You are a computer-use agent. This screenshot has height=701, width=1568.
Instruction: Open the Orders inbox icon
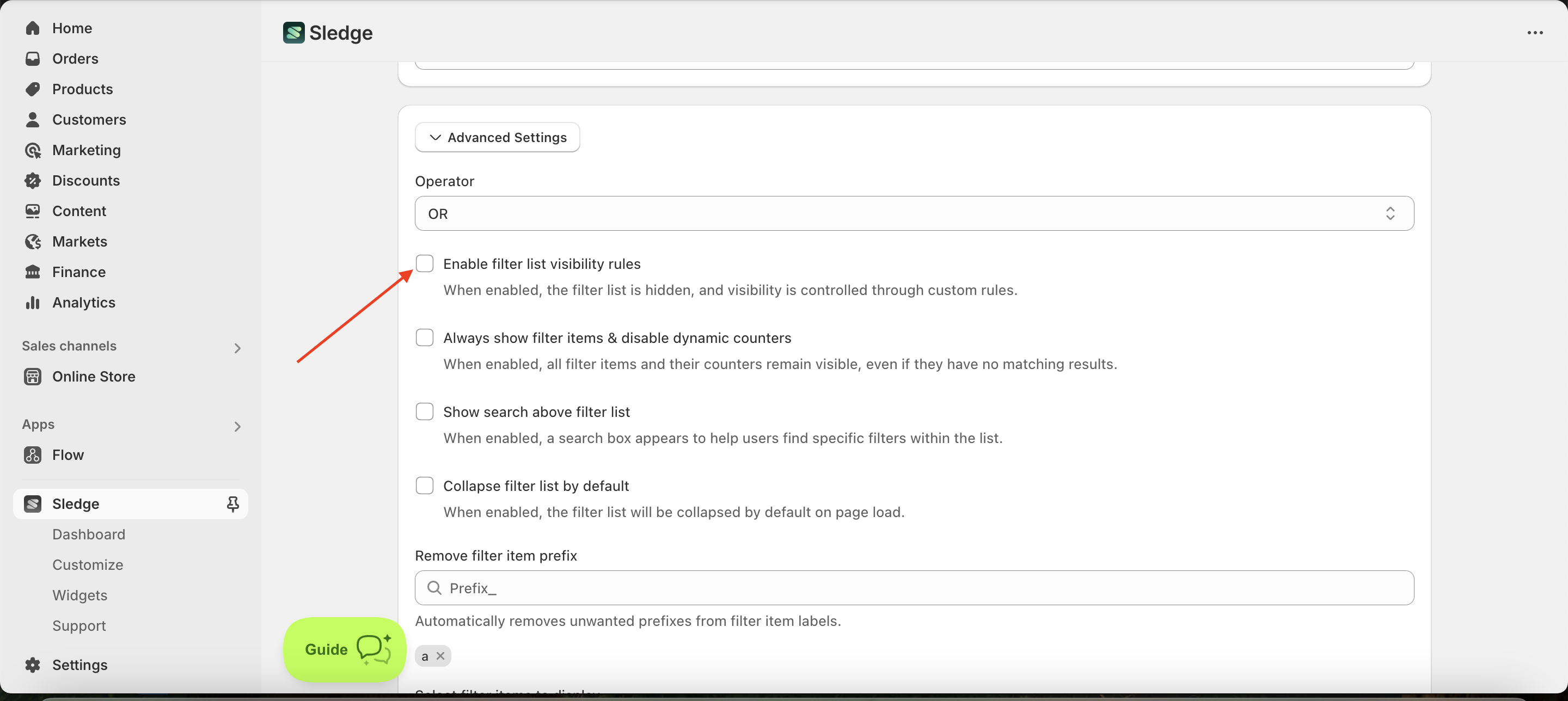point(33,58)
